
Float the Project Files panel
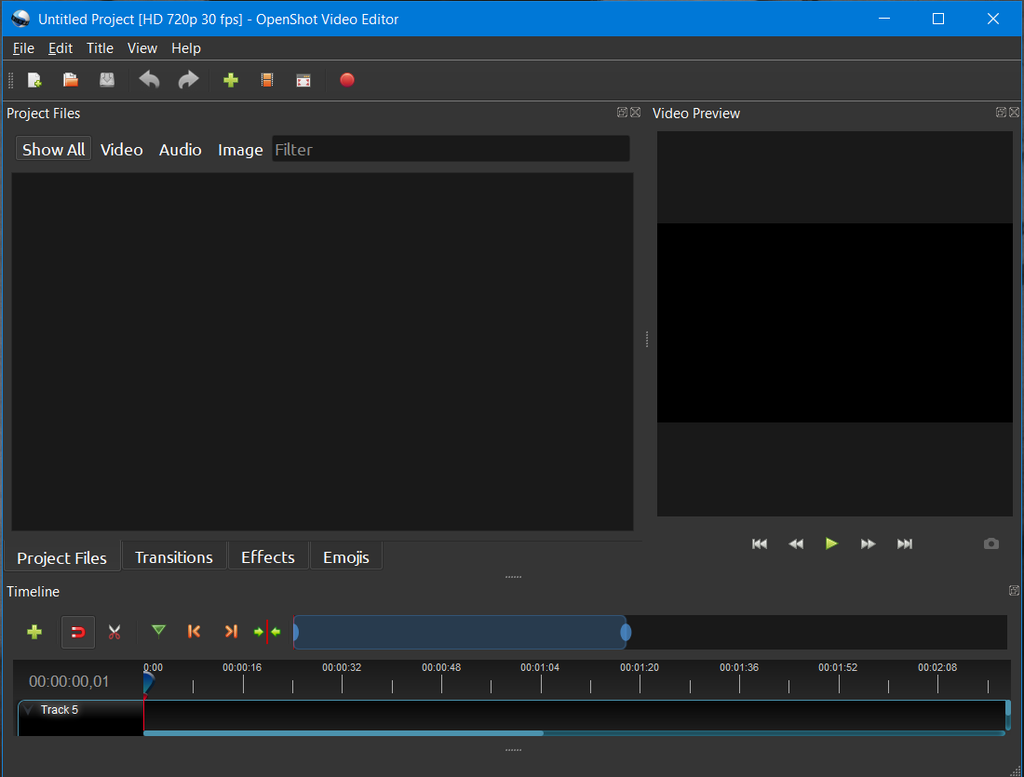[622, 112]
